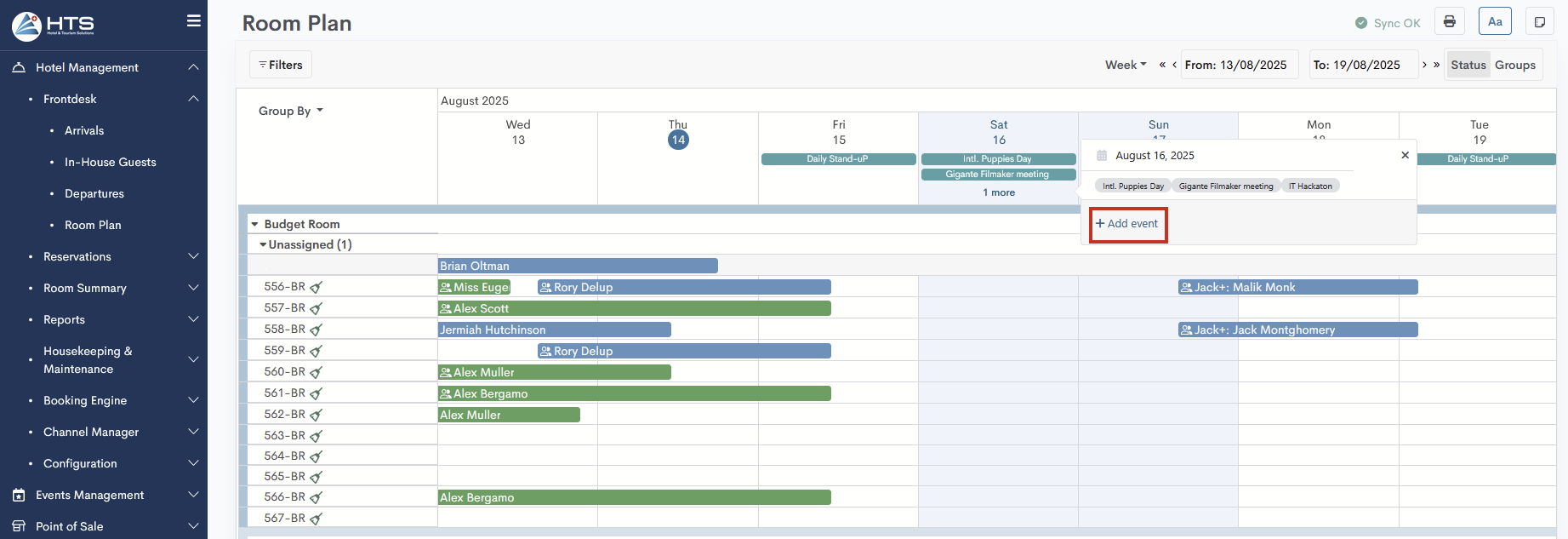
Task: Switch view to Status
Action: (x=1468, y=65)
